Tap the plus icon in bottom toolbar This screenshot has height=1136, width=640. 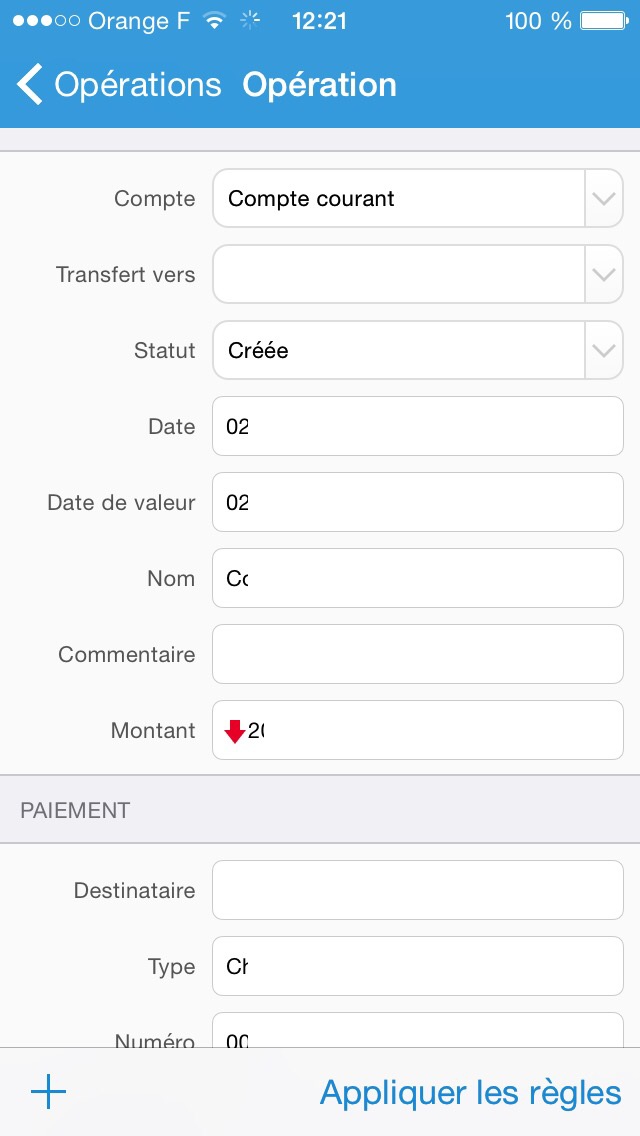click(48, 1092)
